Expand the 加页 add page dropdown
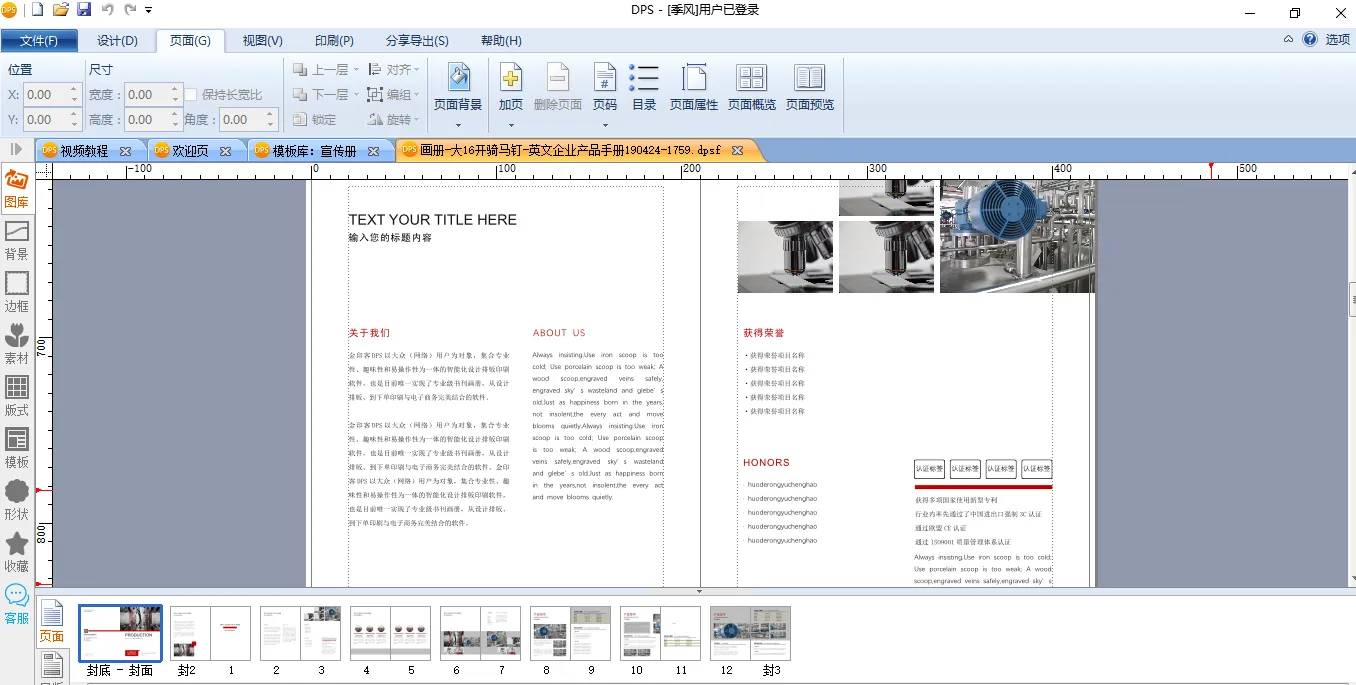The image size is (1356, 685). (x=511, y=125)
